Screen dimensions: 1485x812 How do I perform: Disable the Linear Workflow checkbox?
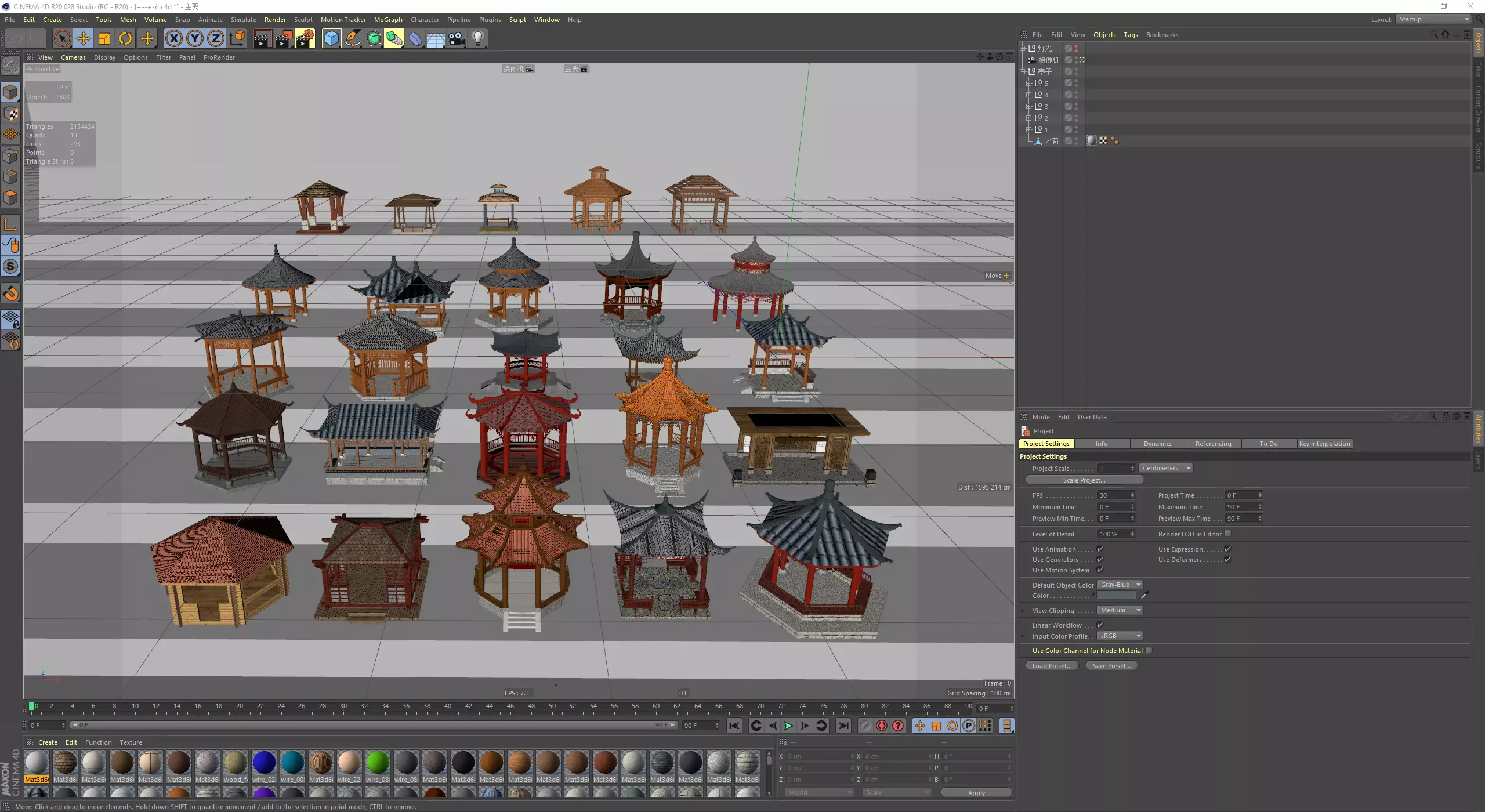click(x=1100, y=625)
